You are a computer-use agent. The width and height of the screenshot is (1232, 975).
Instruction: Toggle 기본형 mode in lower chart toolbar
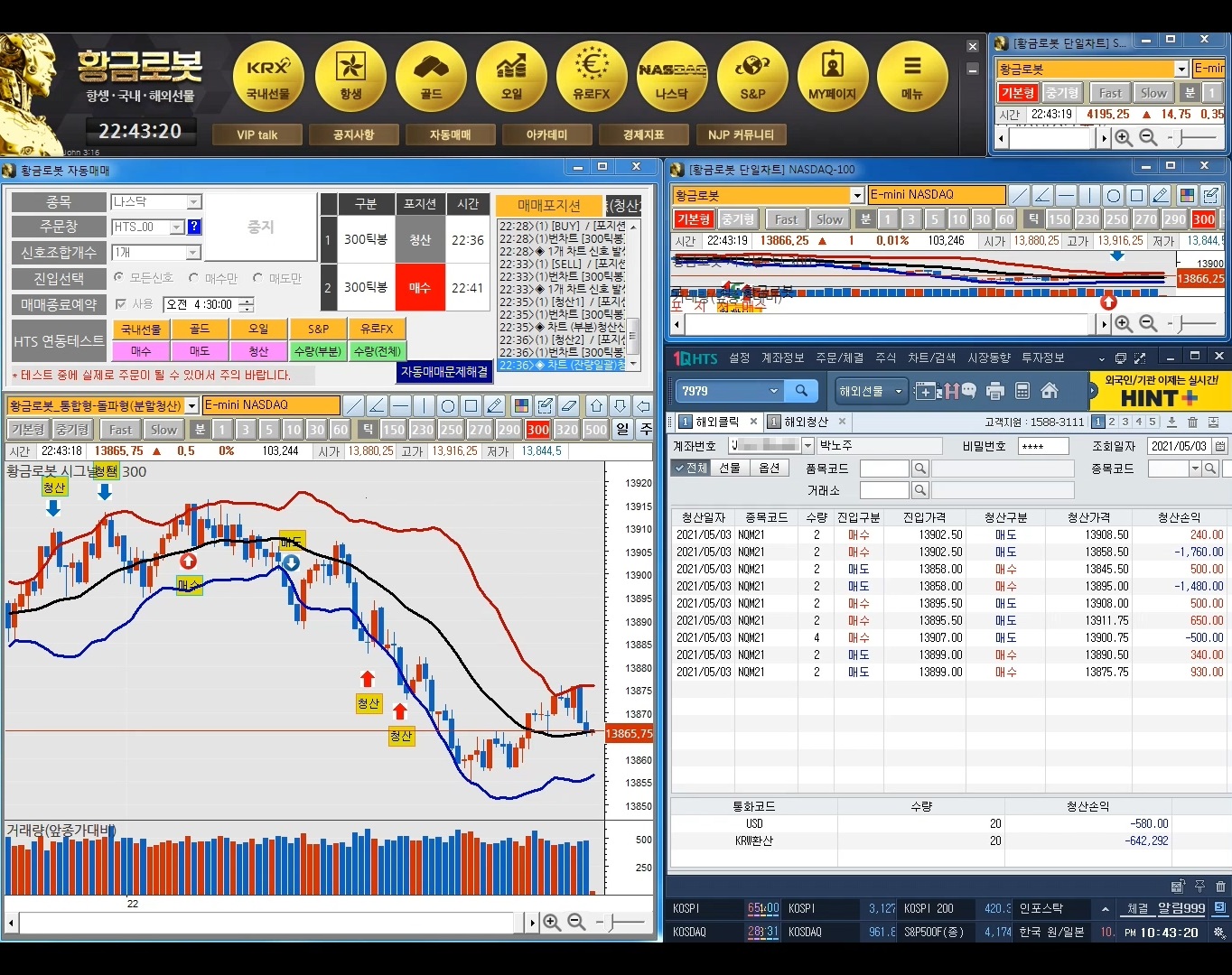[x=28, y=430]
